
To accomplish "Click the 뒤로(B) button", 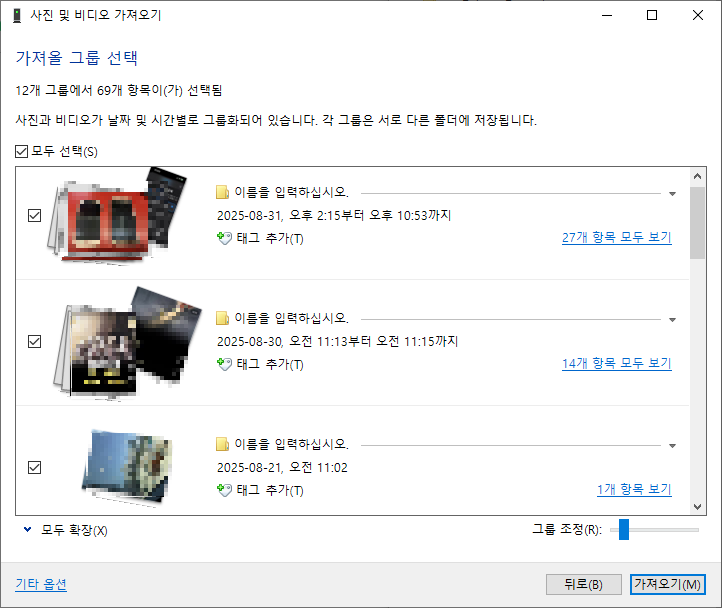I will click(x=583, y=585).
